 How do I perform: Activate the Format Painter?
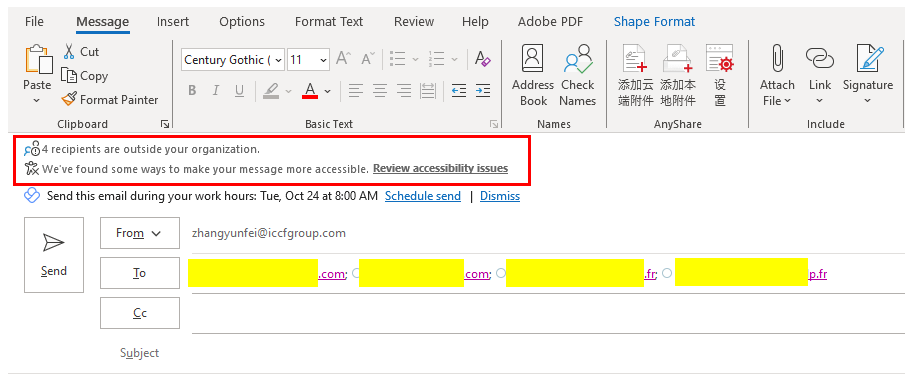[110, 100]
